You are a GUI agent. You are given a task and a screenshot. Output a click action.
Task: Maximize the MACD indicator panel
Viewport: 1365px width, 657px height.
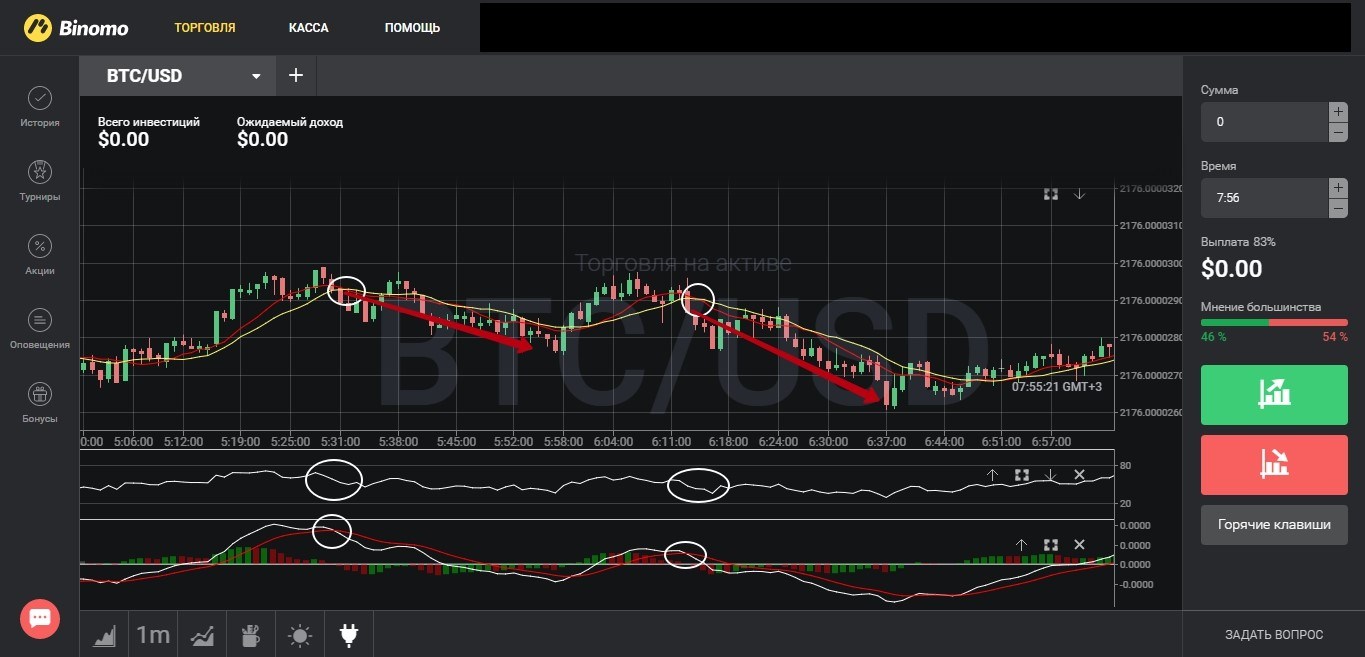coord(1050,544)
